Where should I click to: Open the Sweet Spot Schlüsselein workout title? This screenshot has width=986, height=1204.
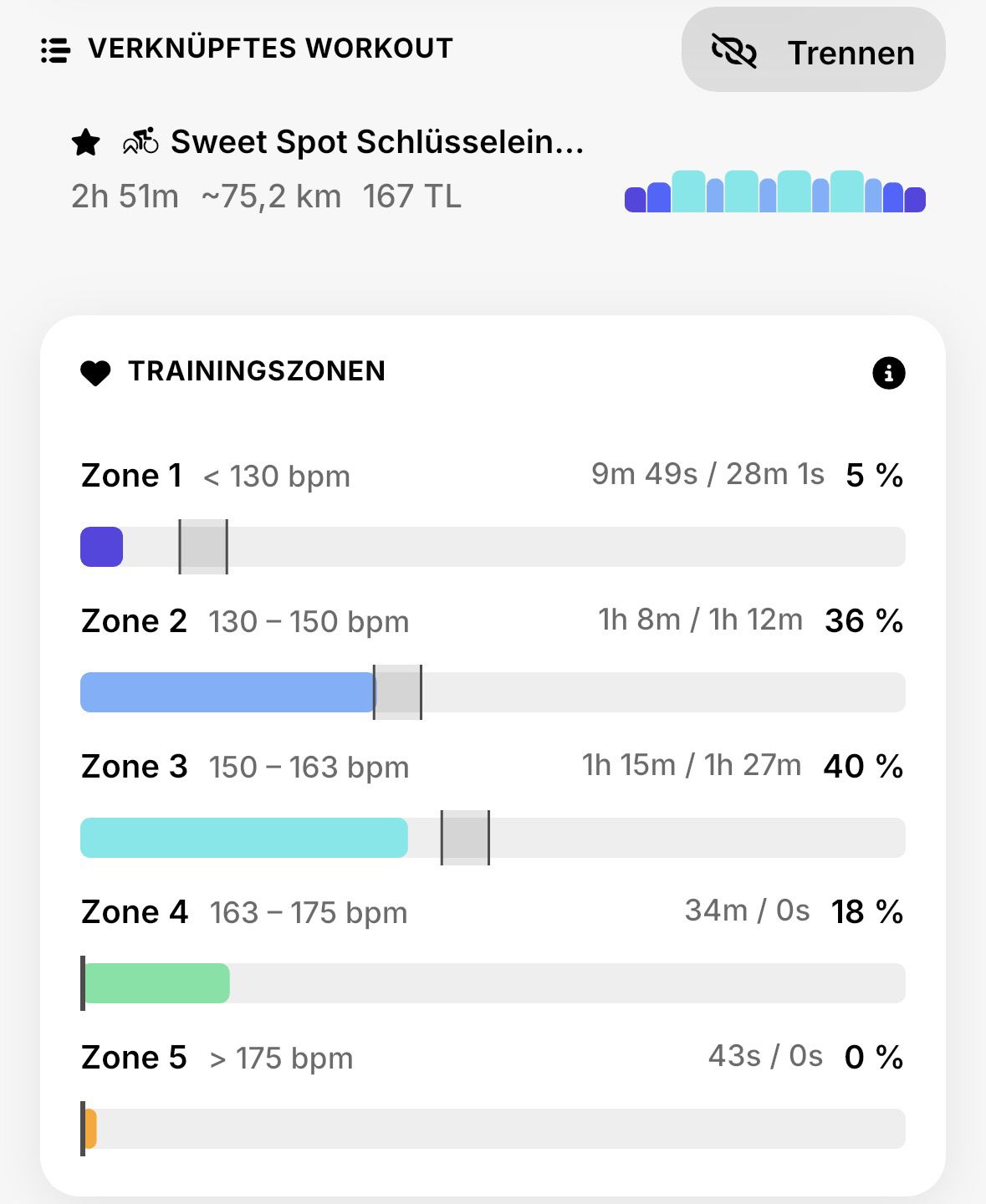point(377,142)
